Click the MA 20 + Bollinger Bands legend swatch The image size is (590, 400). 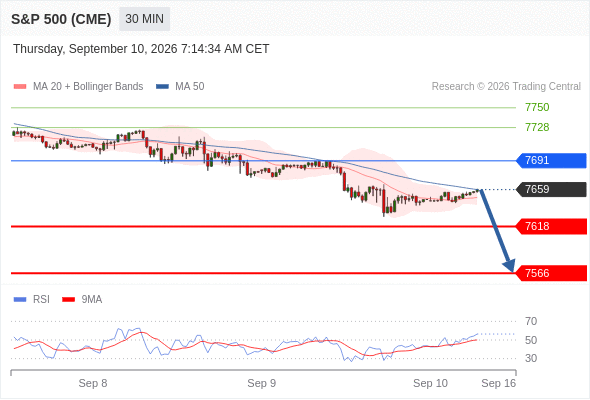[20, 87]
